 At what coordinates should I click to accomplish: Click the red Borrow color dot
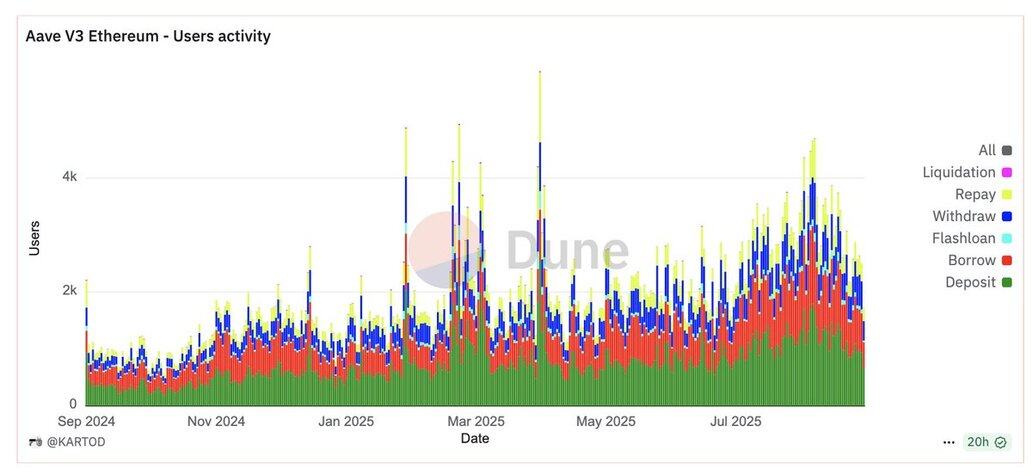[1007, 261]
